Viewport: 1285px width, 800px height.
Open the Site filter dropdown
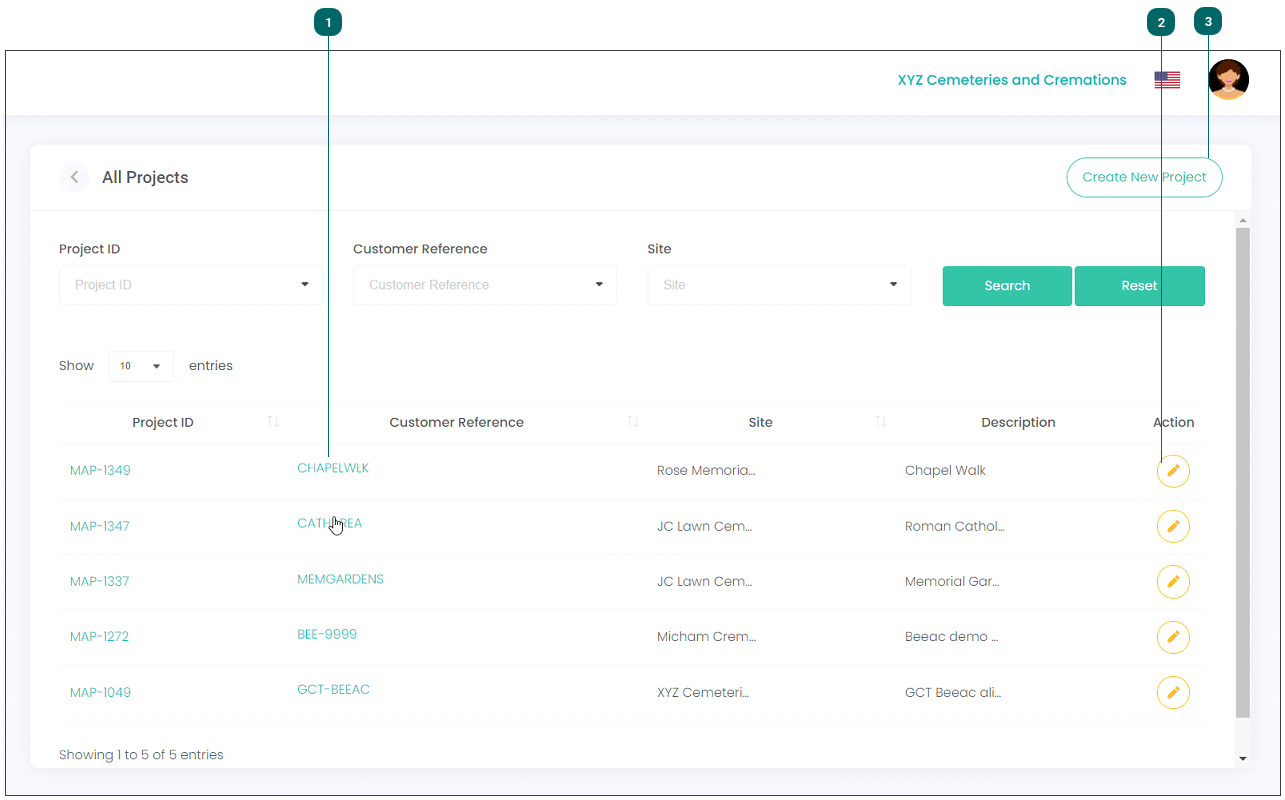(x=779, y=285)
